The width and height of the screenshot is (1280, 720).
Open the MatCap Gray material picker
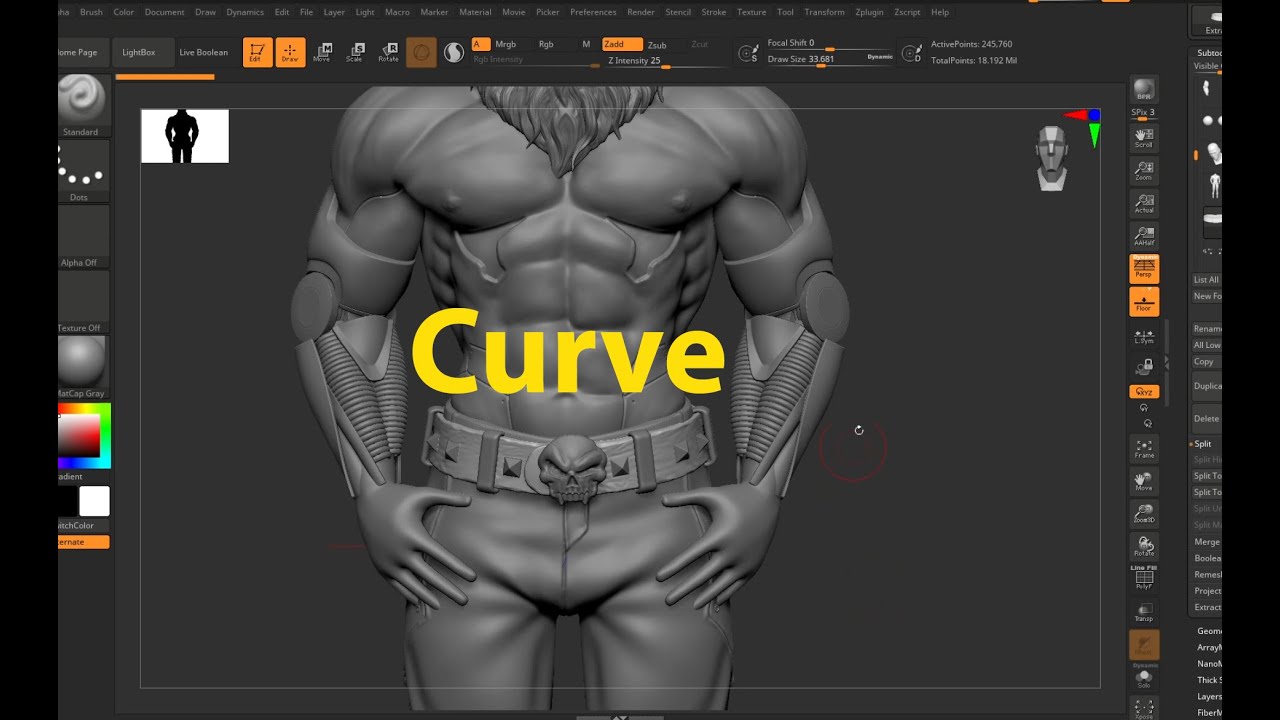(x=82, y=367)
